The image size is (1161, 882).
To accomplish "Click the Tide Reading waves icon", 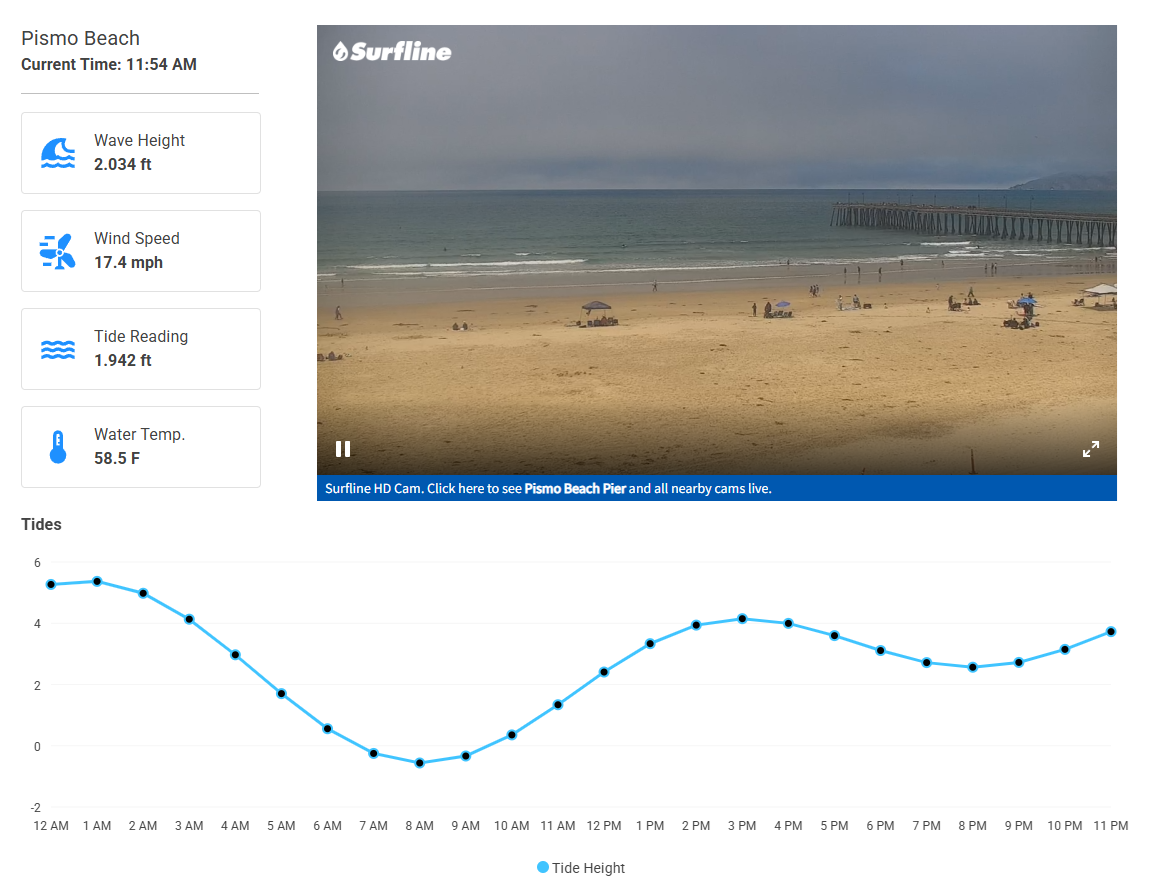I will point(58,349).
